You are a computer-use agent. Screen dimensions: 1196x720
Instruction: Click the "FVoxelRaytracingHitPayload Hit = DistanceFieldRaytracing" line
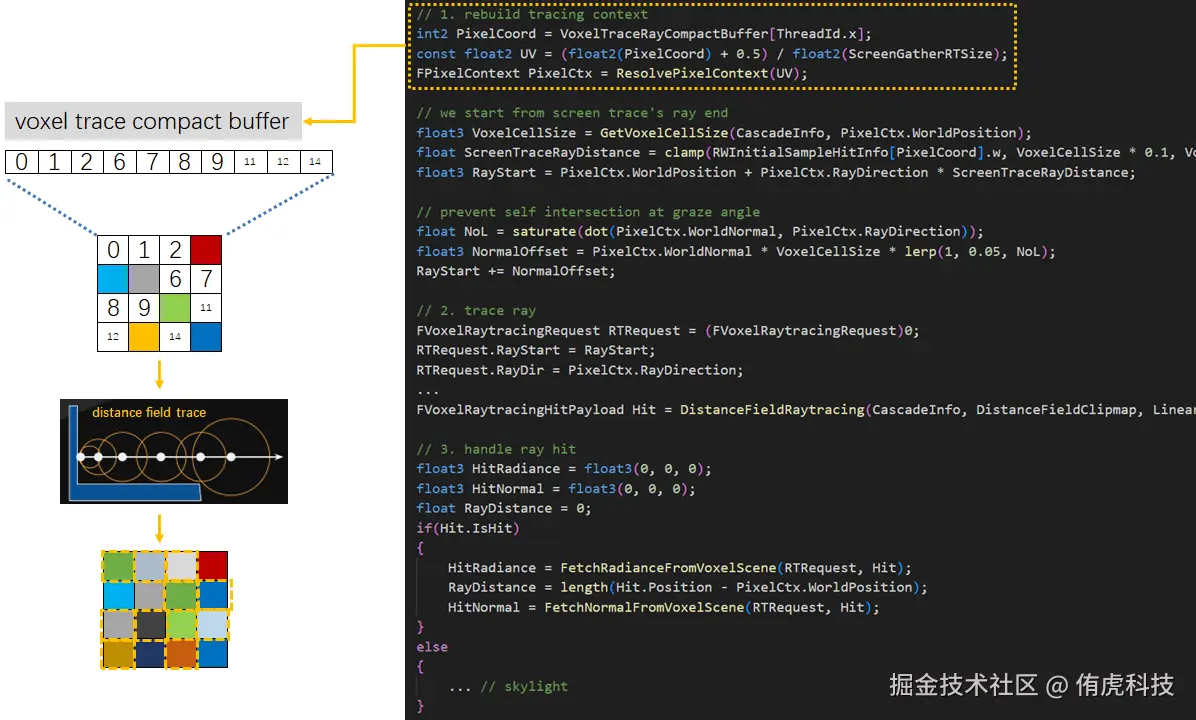click(805, 410)
